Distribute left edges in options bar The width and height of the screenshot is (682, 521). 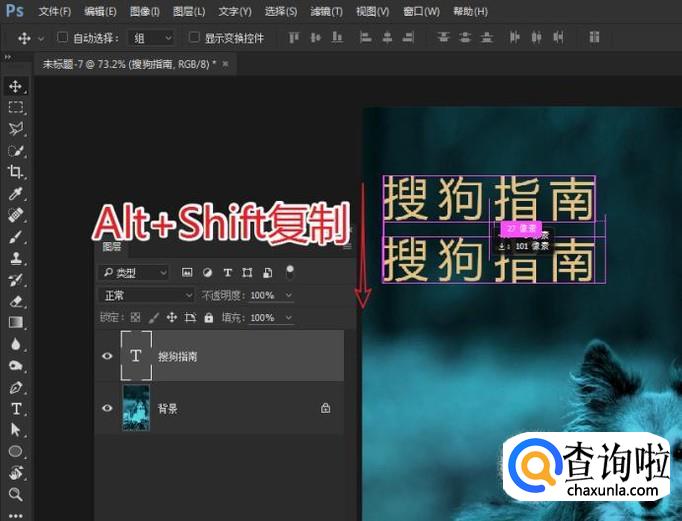click(515, 38)
